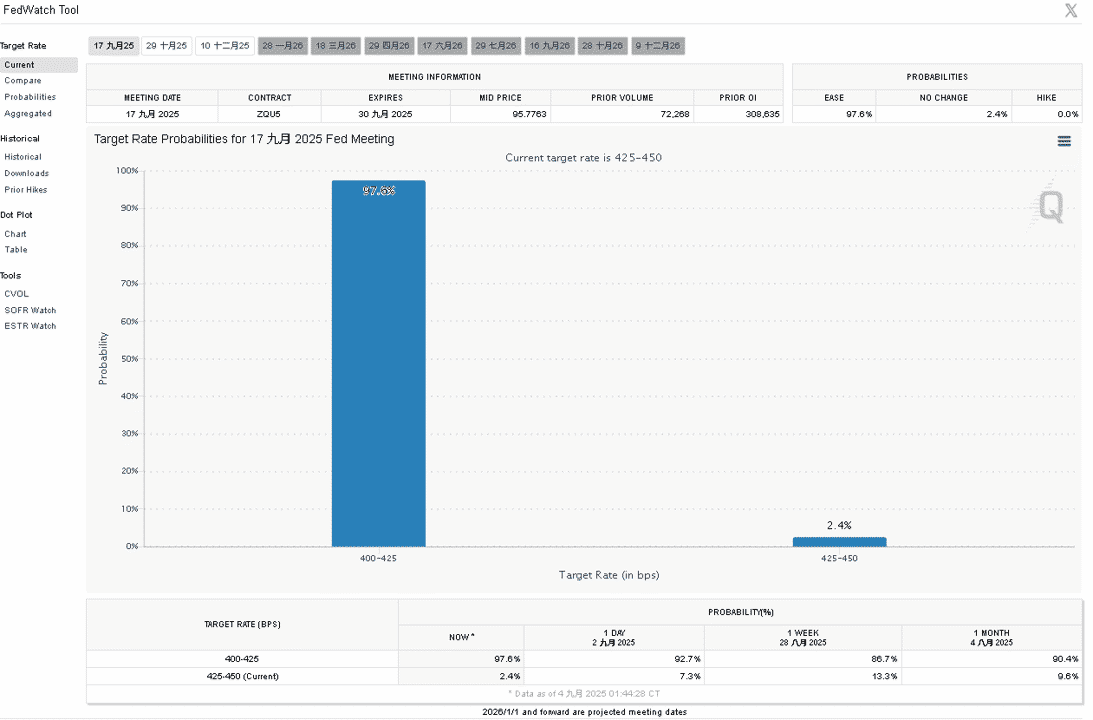
Task: Click the 1 WEEK column header
Action: click(x=803, y=638)
